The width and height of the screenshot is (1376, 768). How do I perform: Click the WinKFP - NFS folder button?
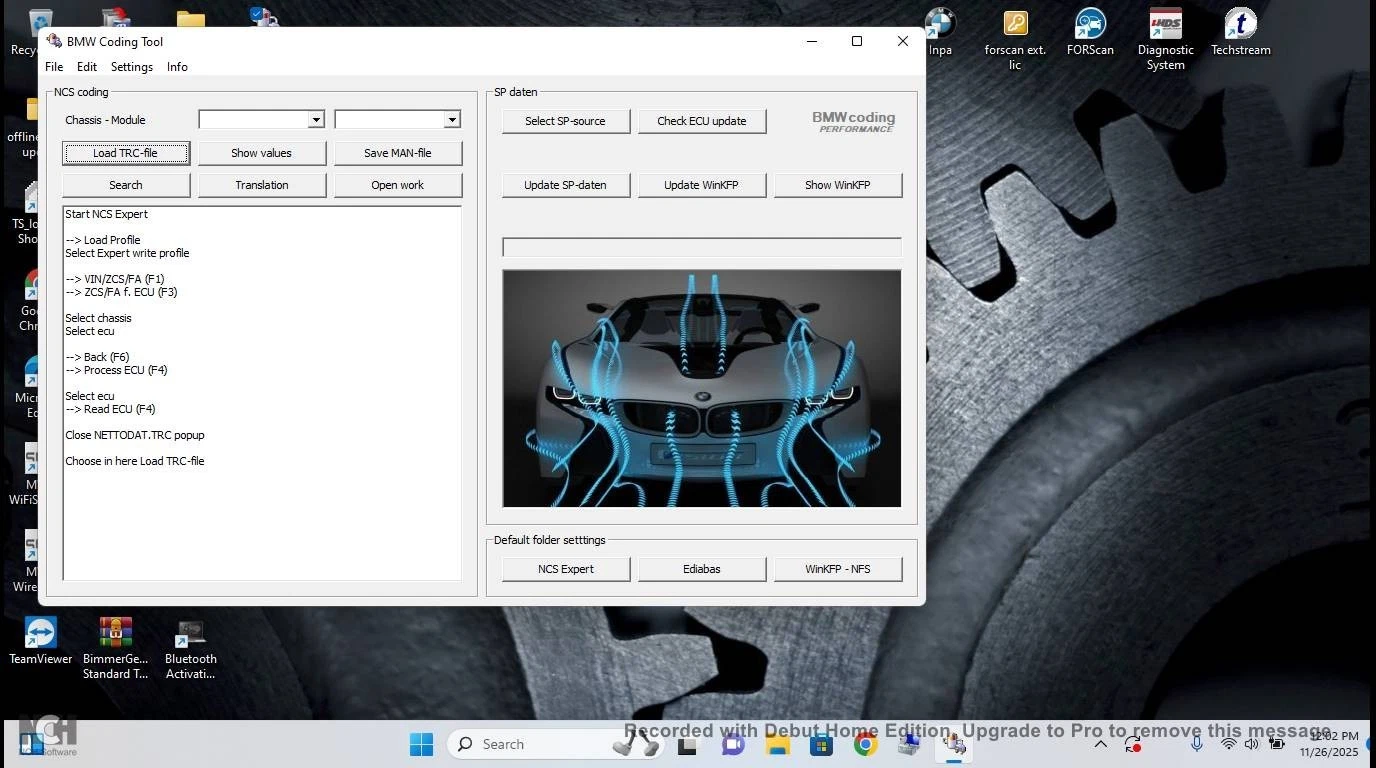point(838,569)
